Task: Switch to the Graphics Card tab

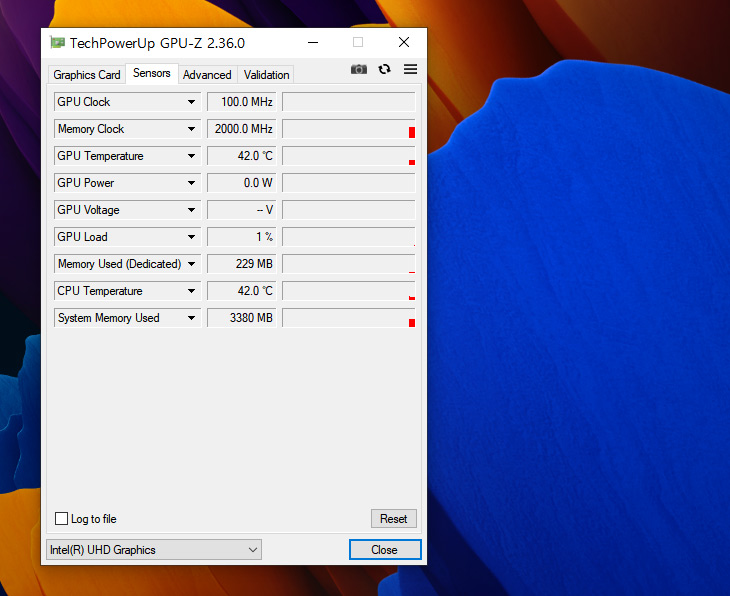Action: click(x=87, y=75)
